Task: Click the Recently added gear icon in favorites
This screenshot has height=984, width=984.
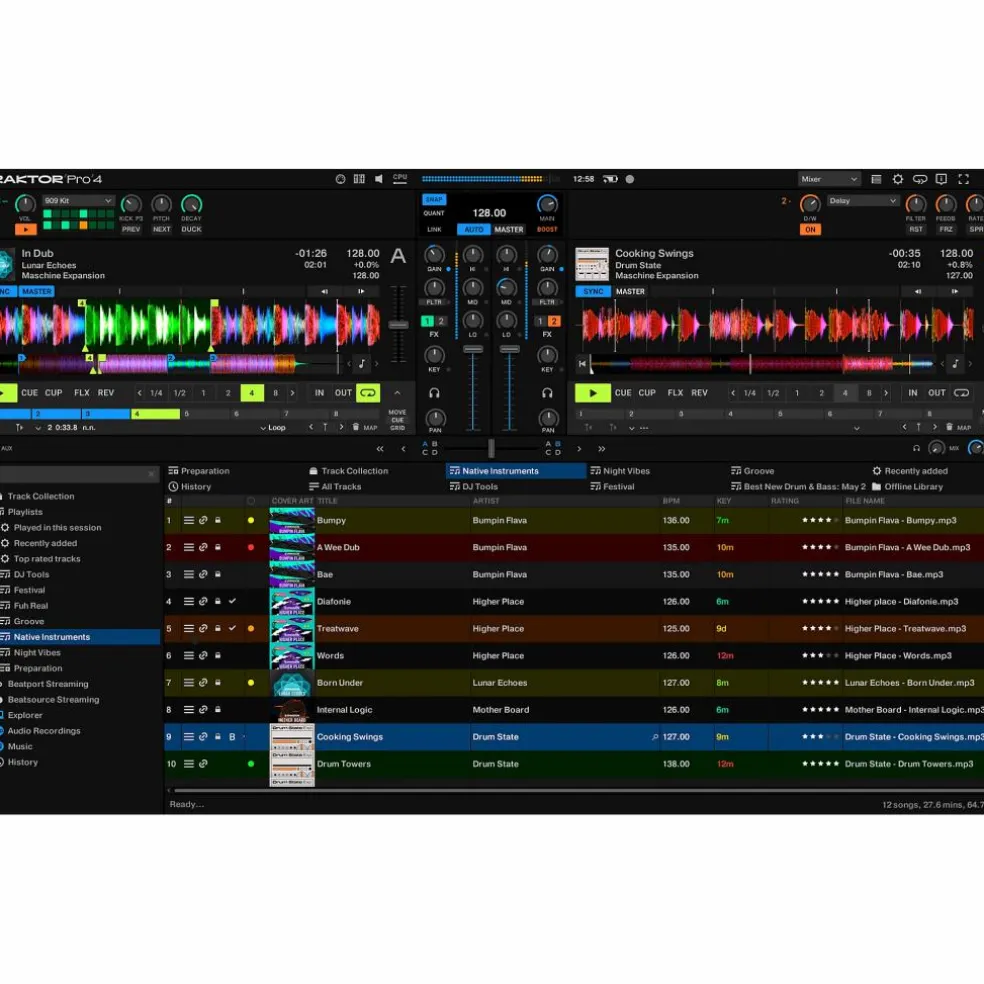Action: pos(877,471)
